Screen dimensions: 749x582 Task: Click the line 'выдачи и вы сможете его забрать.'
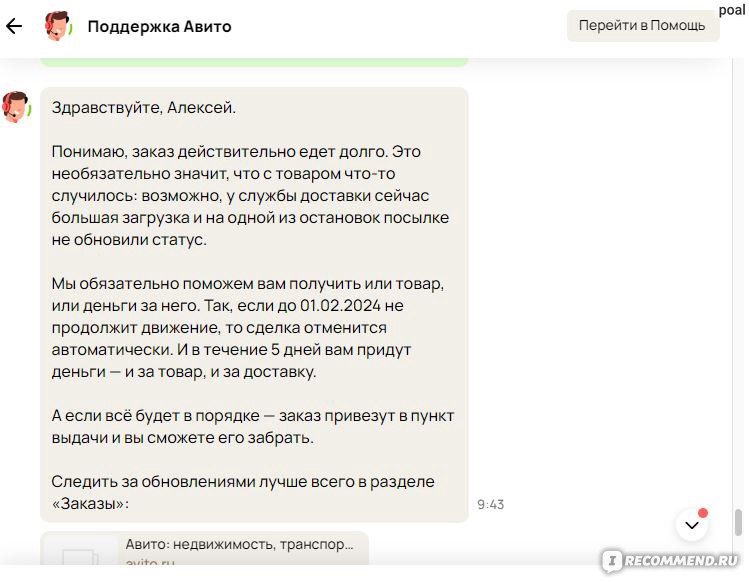click(x=182, y=438)
